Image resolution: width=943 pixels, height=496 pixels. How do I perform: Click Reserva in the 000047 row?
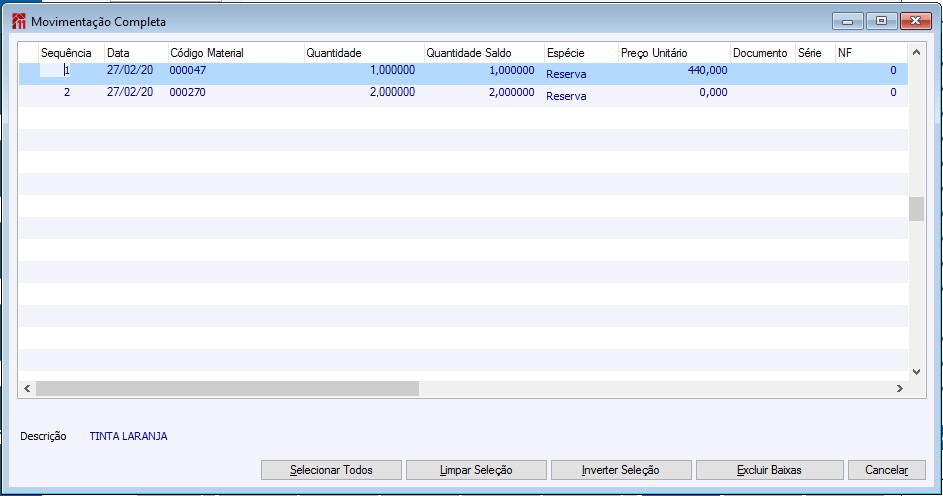coord(566,75)
